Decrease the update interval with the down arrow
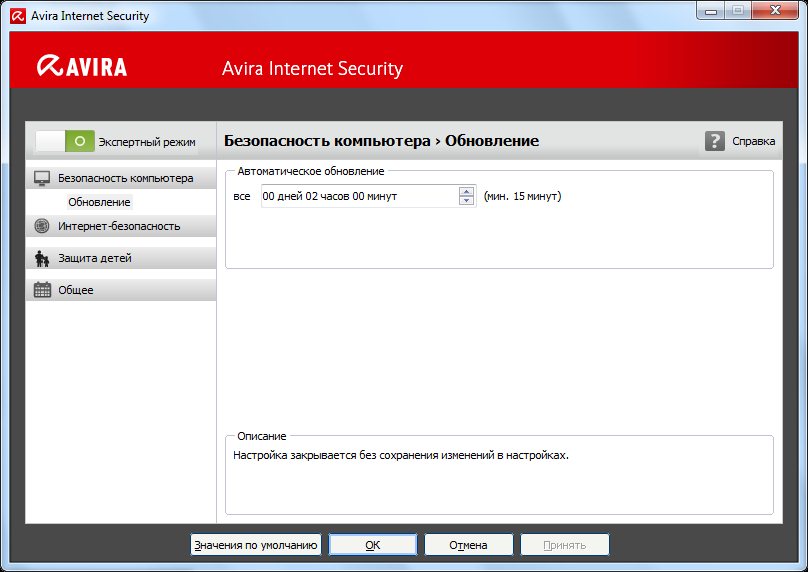Image resolution: width=808 pixels, height=572 pixels. pyautogui.click(x=466, y=201)
